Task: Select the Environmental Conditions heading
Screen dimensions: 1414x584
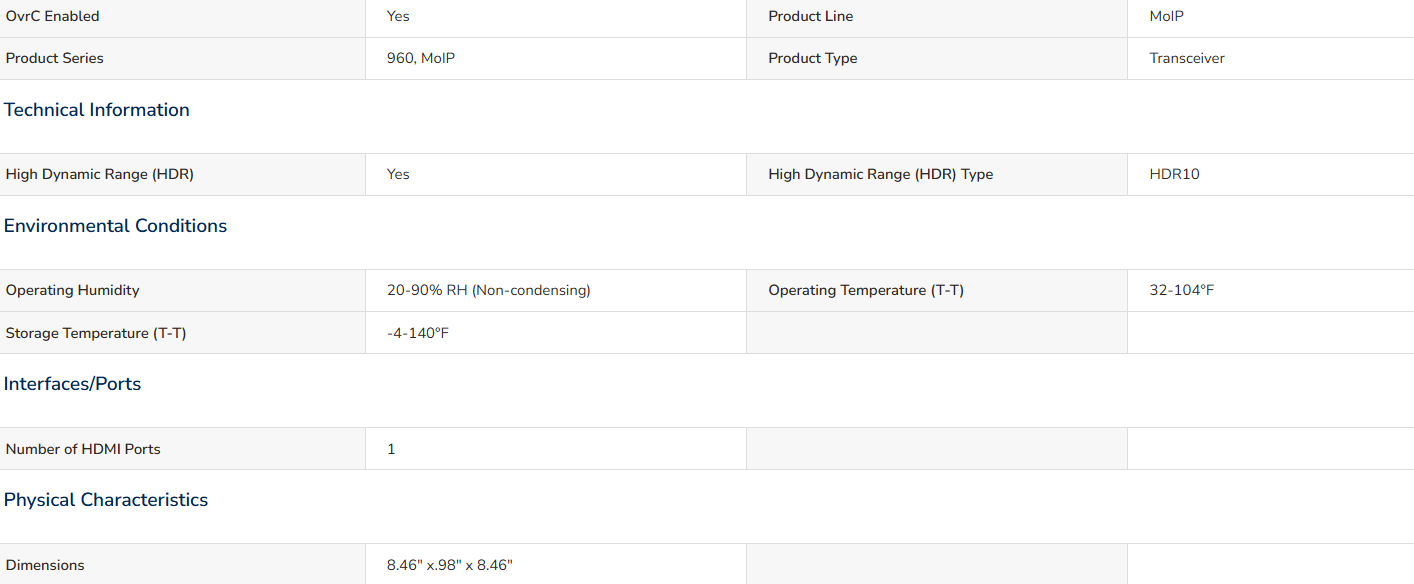Action: (115, 226)
